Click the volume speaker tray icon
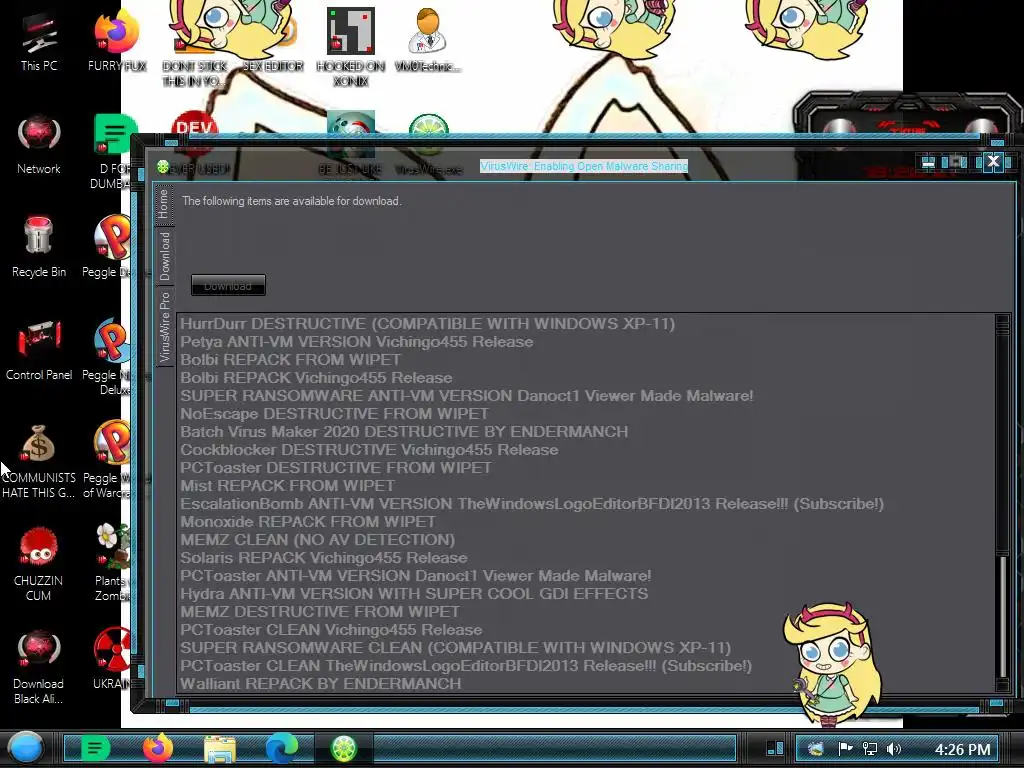Image resolution: width=1024 pixels, height=768 pixels. (894, 748)
